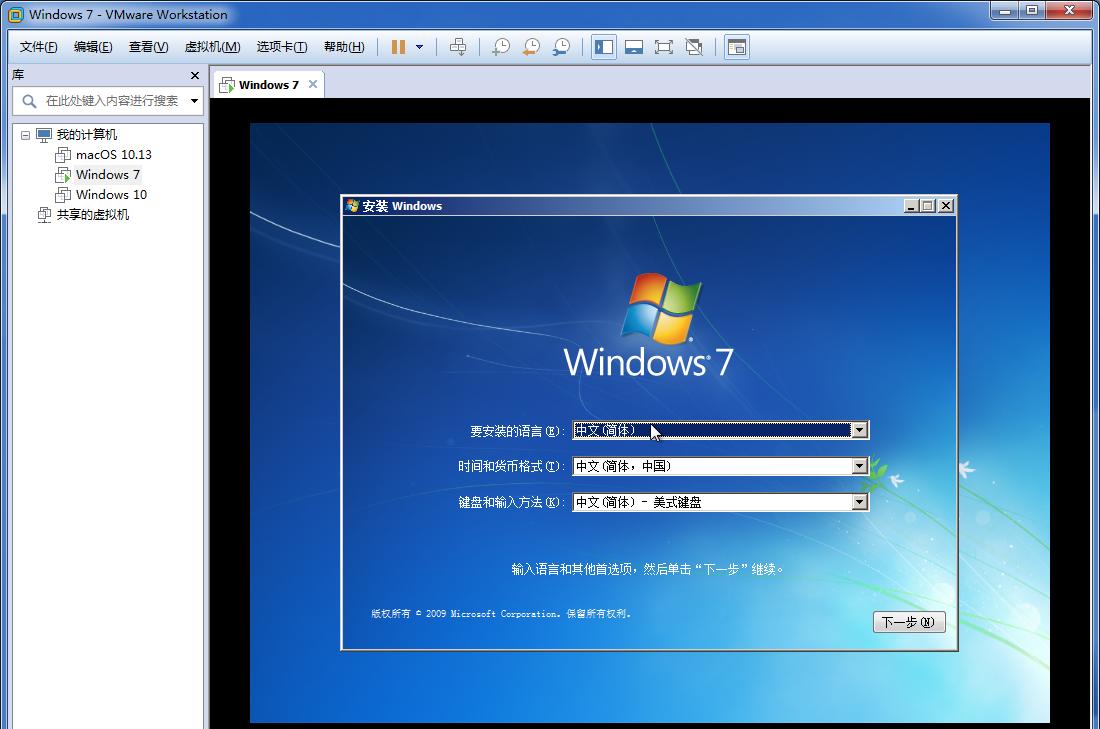Viewport: 1100px width, 729px height.
Task: Enable Unity mode icon
Action: [x=694, y=47]
